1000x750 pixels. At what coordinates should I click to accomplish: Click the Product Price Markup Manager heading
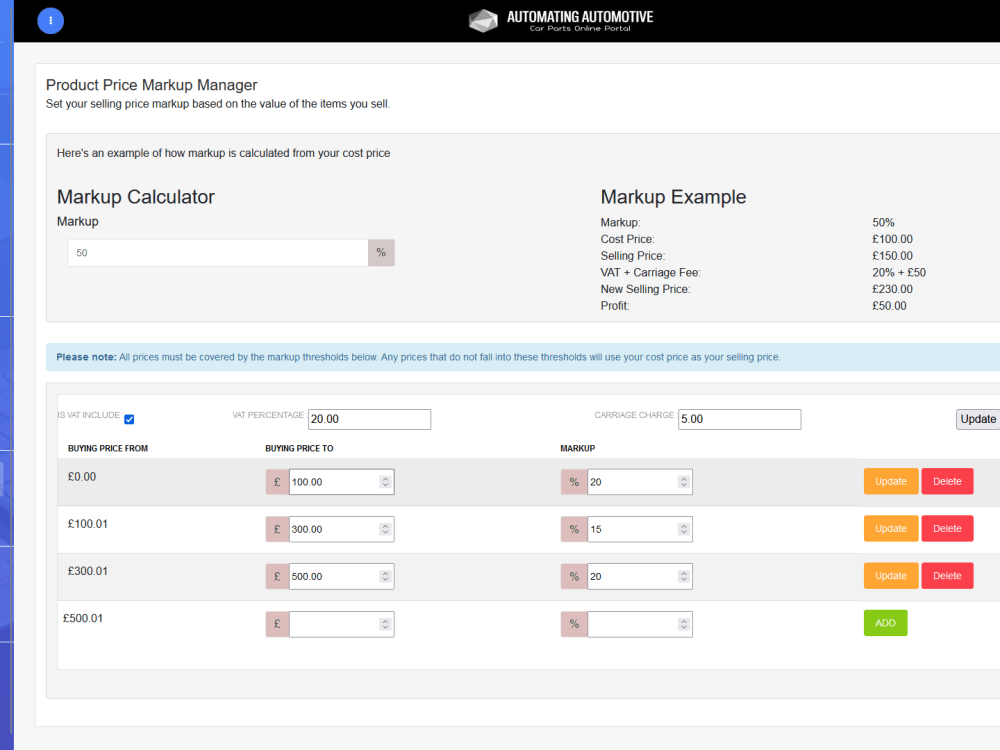coord(152,85)
